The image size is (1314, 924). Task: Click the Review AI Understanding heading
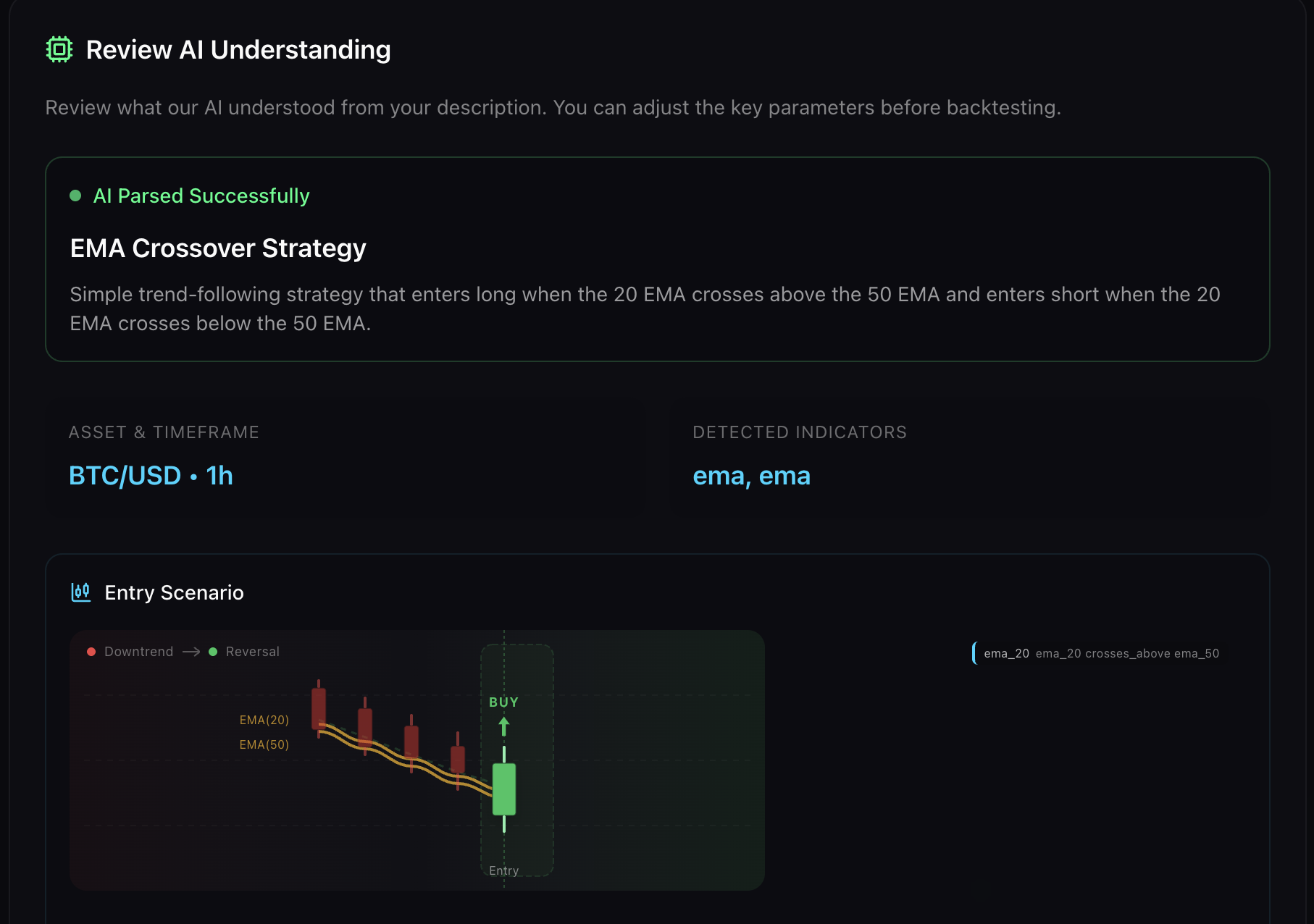238,50
